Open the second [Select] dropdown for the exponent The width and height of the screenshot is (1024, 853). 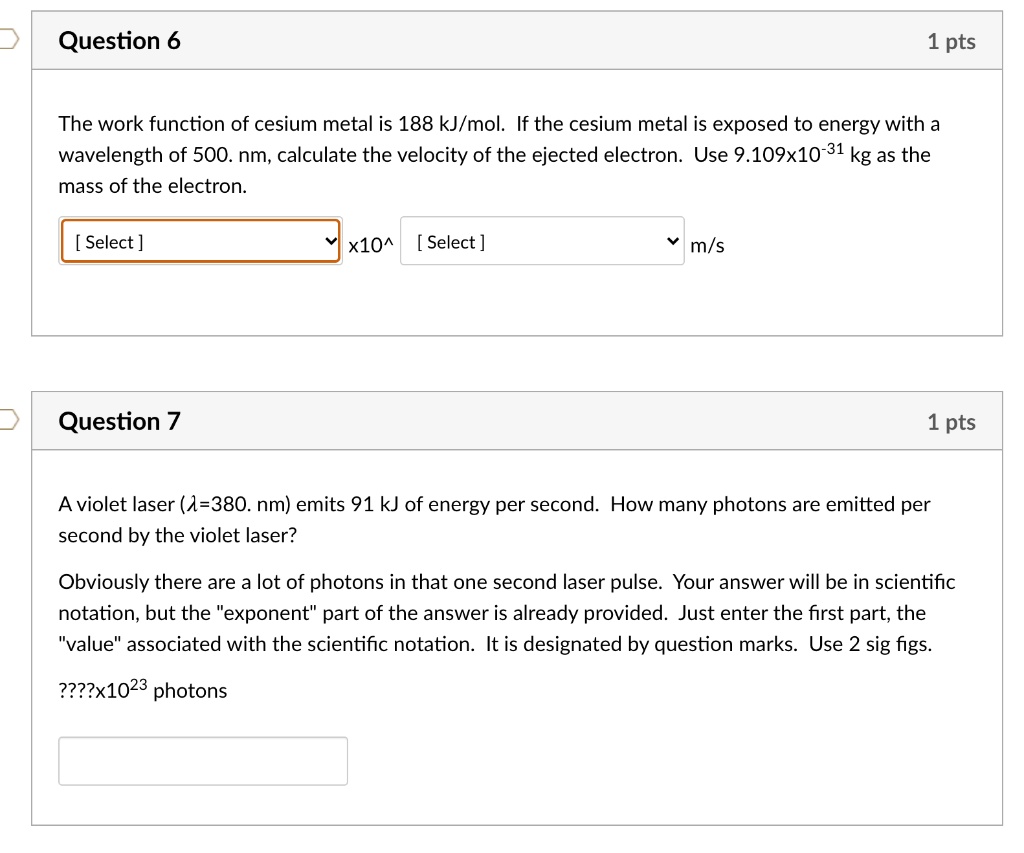542,240
